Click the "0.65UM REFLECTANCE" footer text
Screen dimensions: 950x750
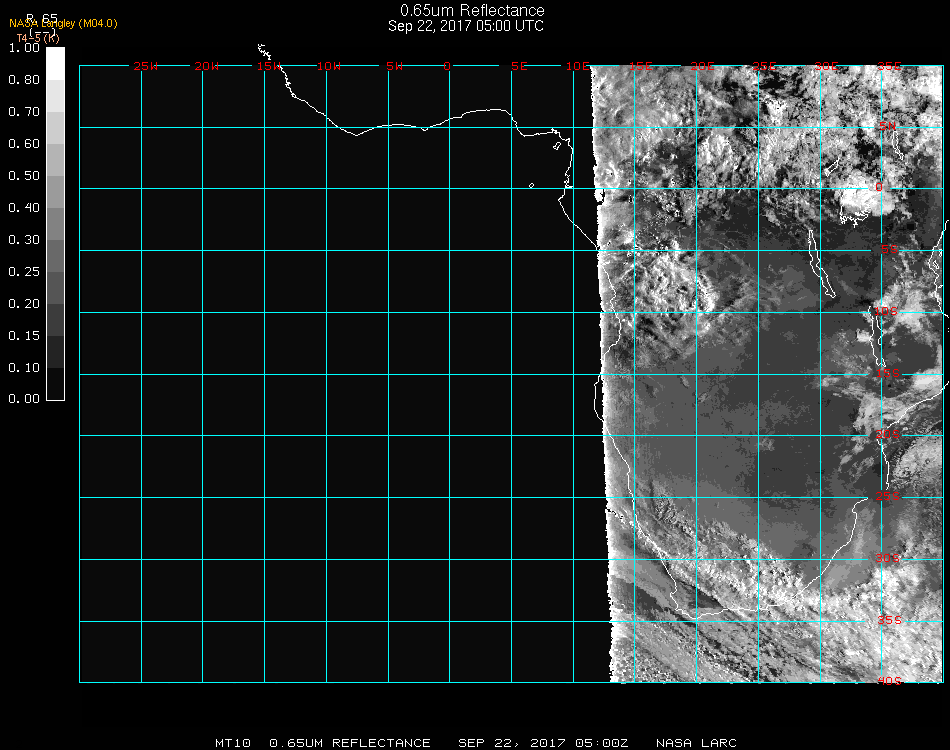(350, 743)
